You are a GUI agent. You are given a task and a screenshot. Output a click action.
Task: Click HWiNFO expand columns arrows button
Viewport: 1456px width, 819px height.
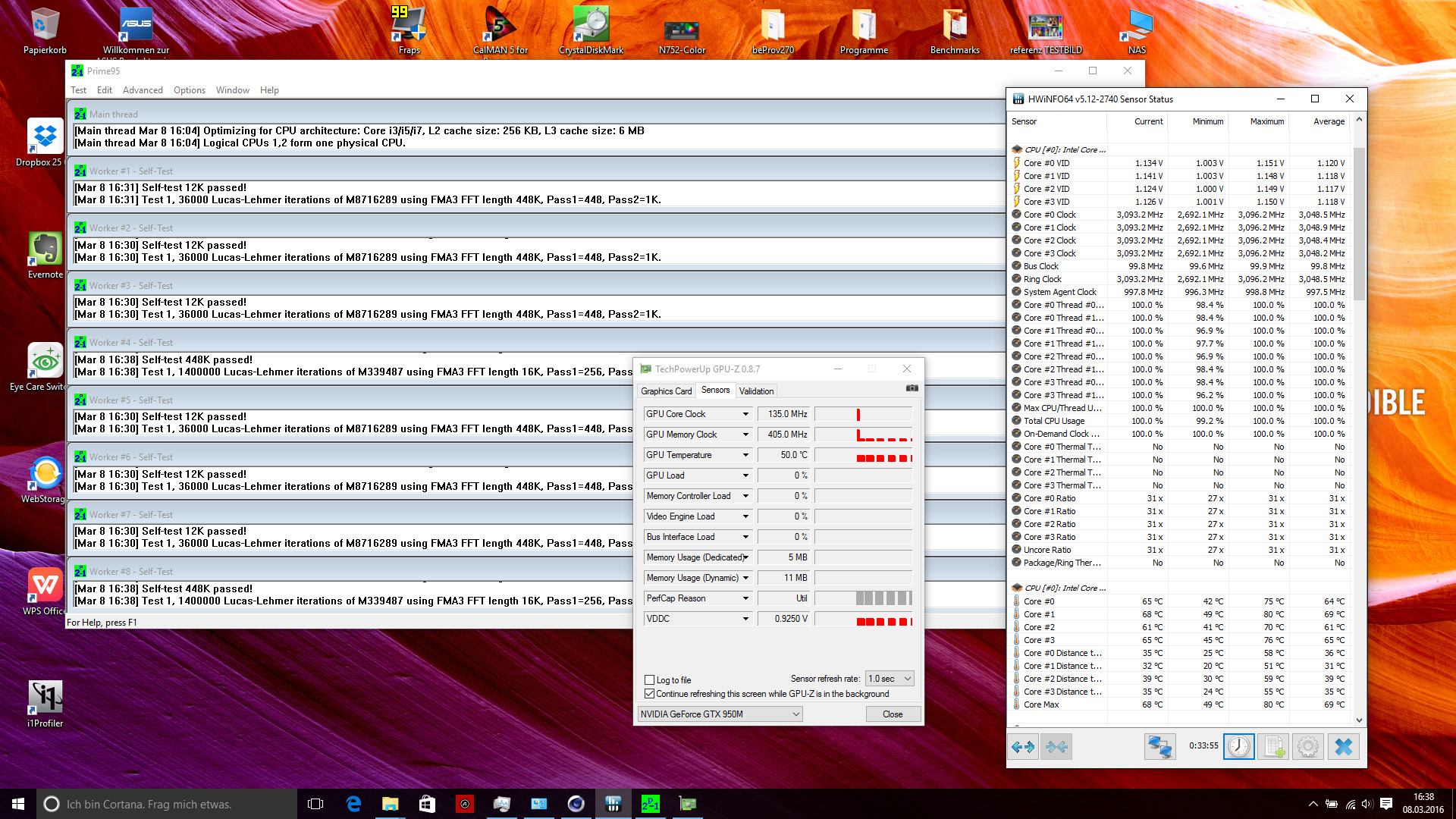1023,747
